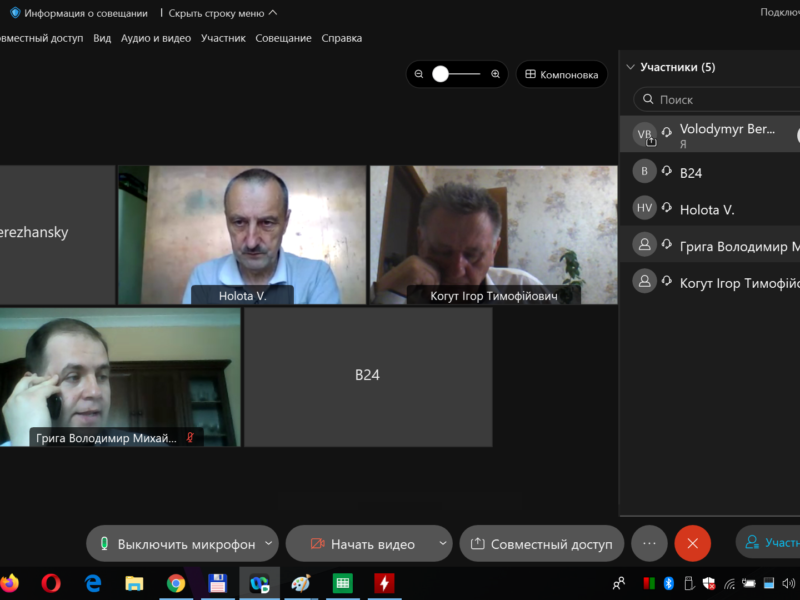Click the Компоновка layout button

click(x=561, y=74)
